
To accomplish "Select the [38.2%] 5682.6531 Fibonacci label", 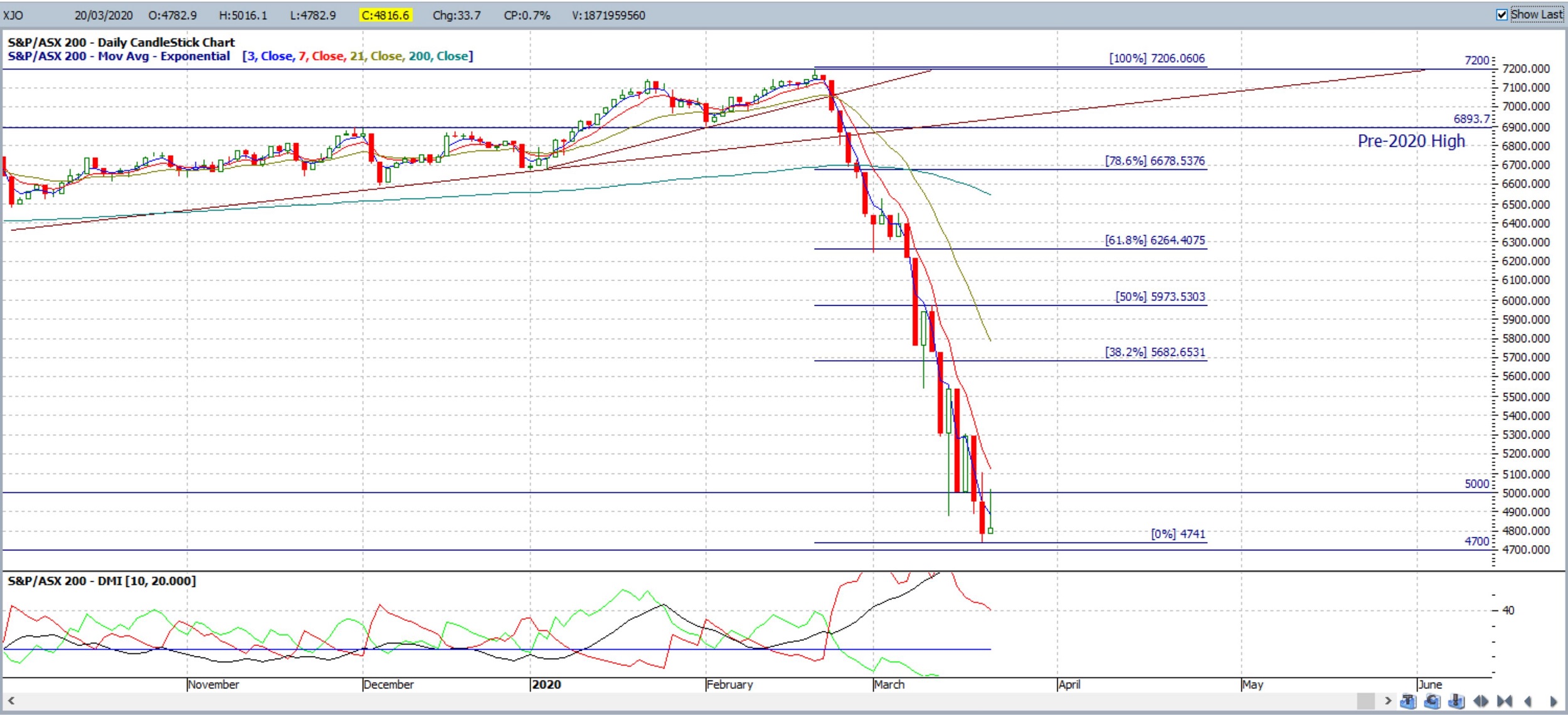I will 1155,352.
